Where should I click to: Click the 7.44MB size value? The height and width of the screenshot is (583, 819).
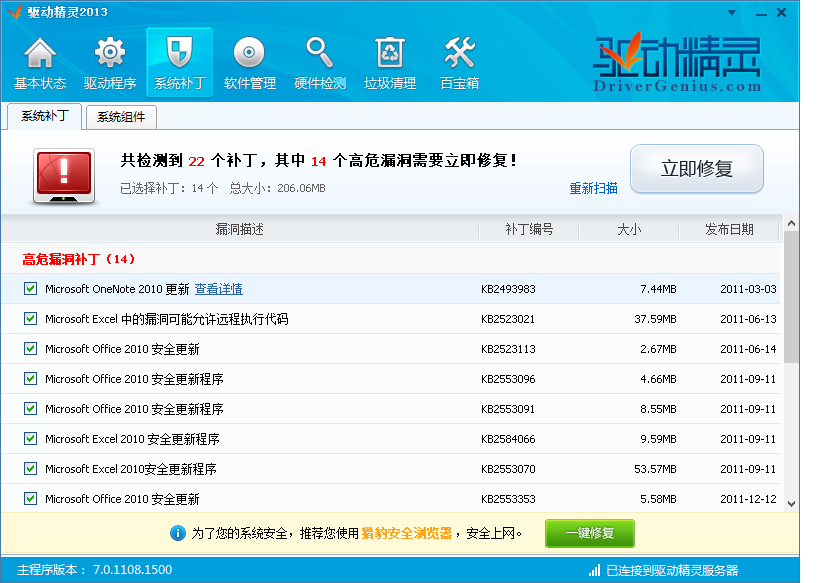659,289
